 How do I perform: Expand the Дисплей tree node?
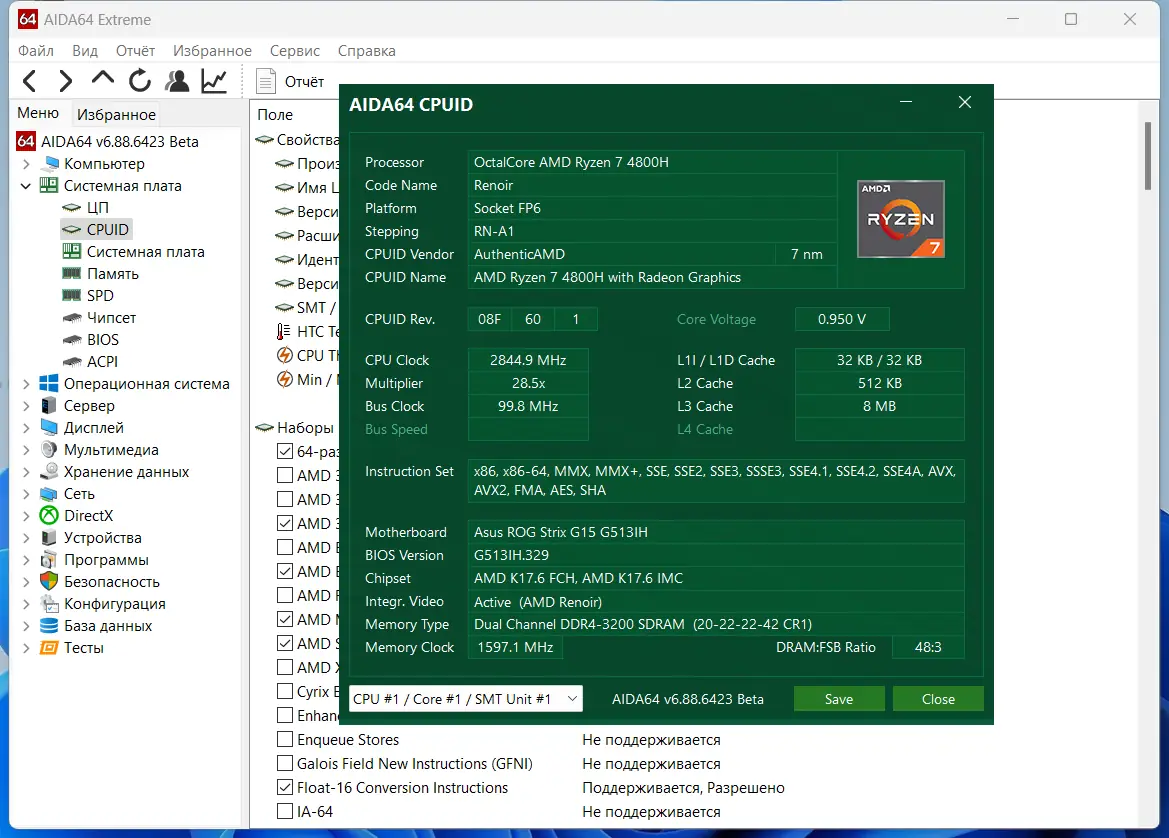pyautogui.click(x=26, y=428)
